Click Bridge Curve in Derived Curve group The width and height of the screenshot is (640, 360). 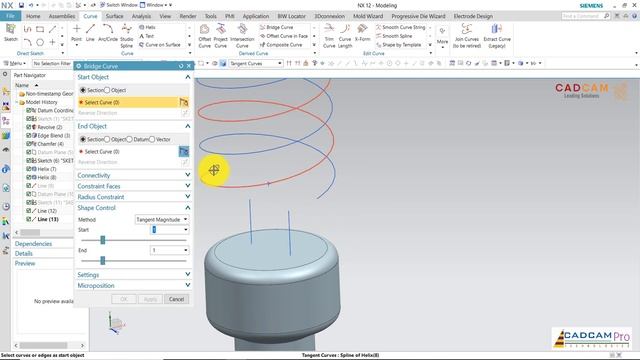point(276,27)
